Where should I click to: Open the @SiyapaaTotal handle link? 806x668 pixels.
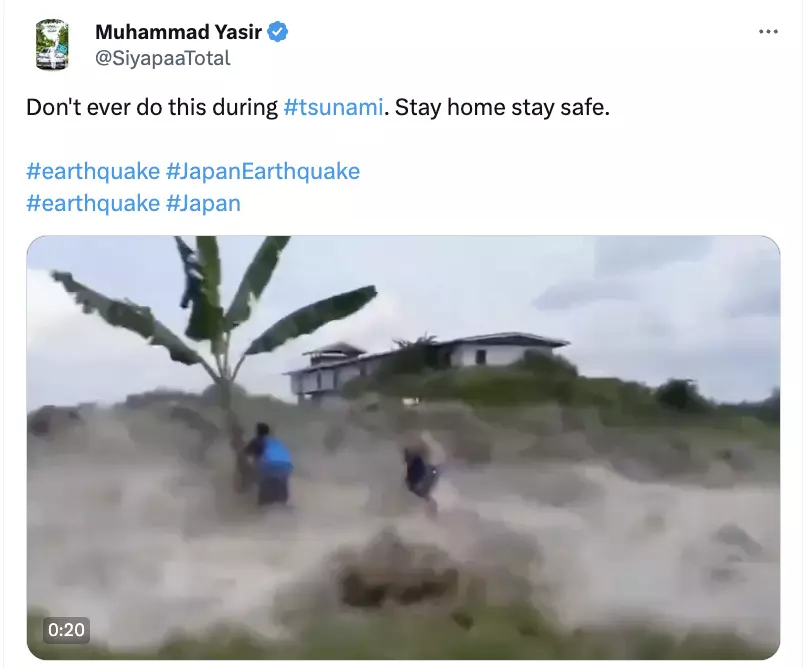pyautogui.click(x=163, y=58)
